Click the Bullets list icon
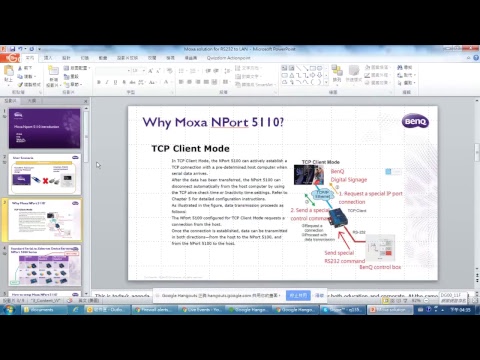Screen dimensions: 480x360 [x=182, y=71]
